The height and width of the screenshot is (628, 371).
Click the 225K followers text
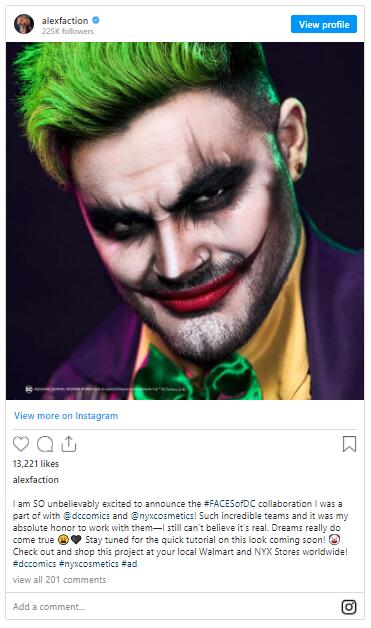pos(68,31)
